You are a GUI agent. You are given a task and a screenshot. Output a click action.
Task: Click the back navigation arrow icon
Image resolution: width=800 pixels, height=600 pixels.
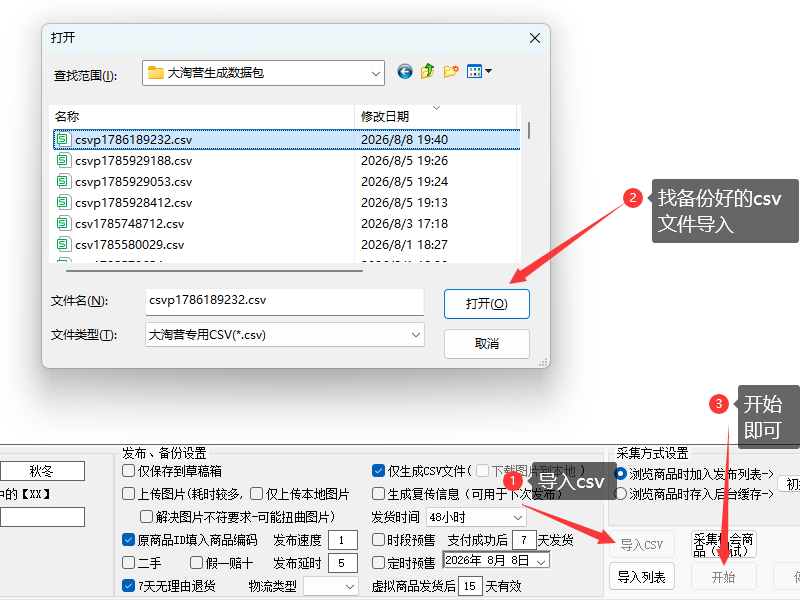coord(405,71)
